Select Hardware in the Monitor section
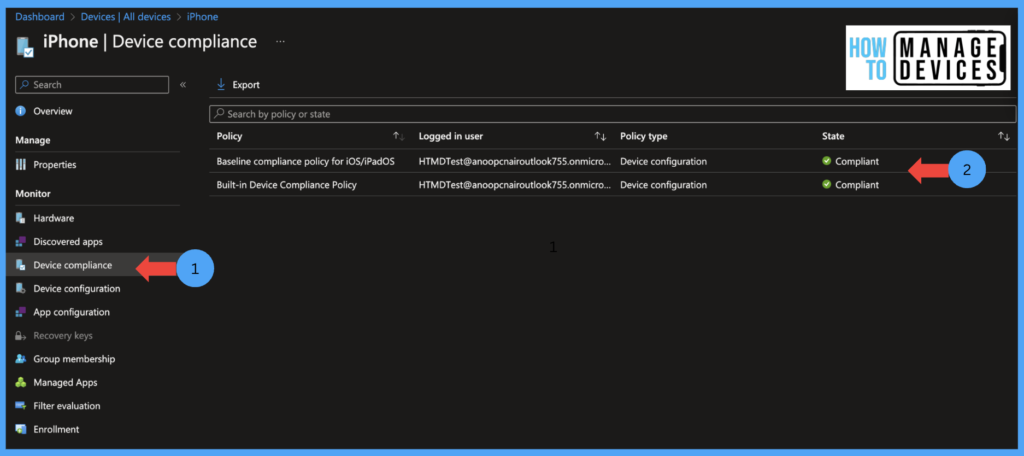 coord(54,218)
